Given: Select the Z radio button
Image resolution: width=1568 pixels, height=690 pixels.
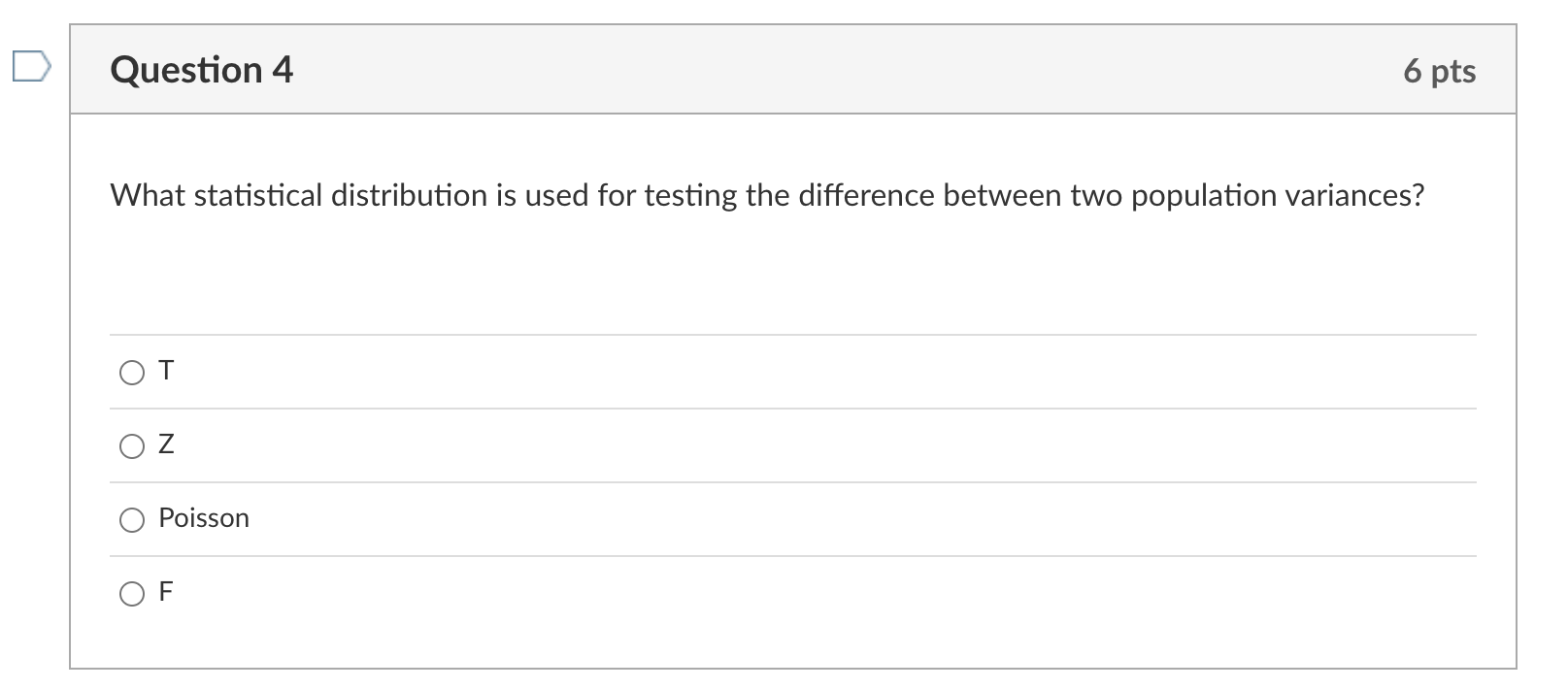Looking at the screenshot, I should click(x=131, y=446).
